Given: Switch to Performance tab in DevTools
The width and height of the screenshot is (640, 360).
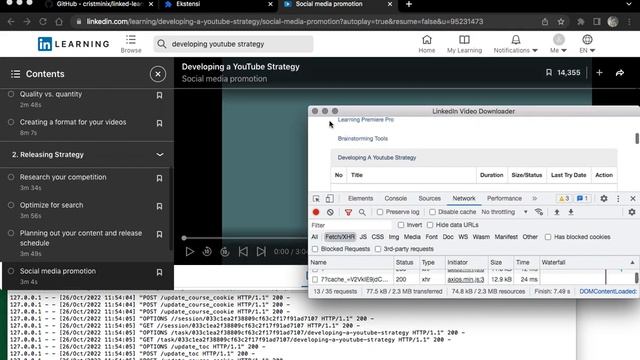Looking at the screenshot, I should click(504, 198).
